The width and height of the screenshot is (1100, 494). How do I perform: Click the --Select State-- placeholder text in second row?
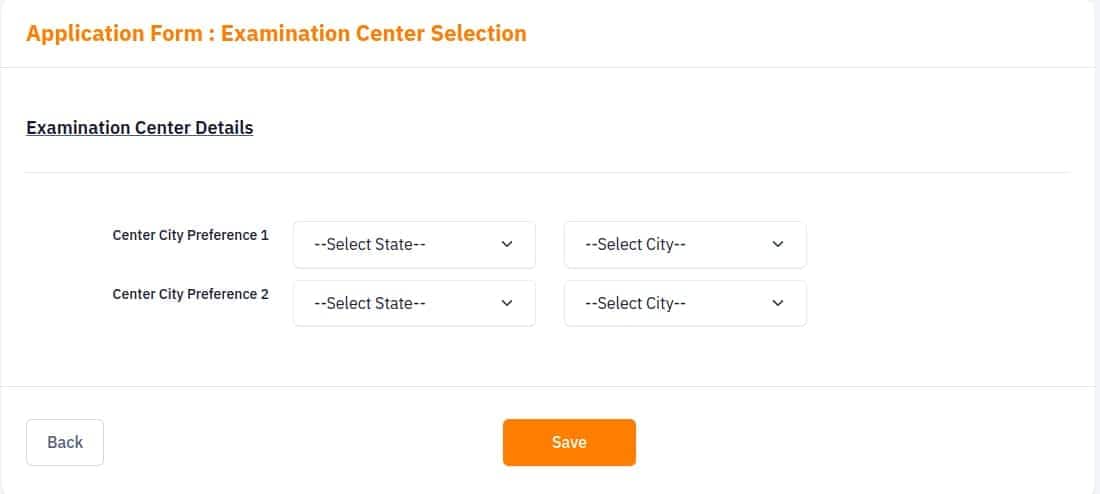coord(370,303)
